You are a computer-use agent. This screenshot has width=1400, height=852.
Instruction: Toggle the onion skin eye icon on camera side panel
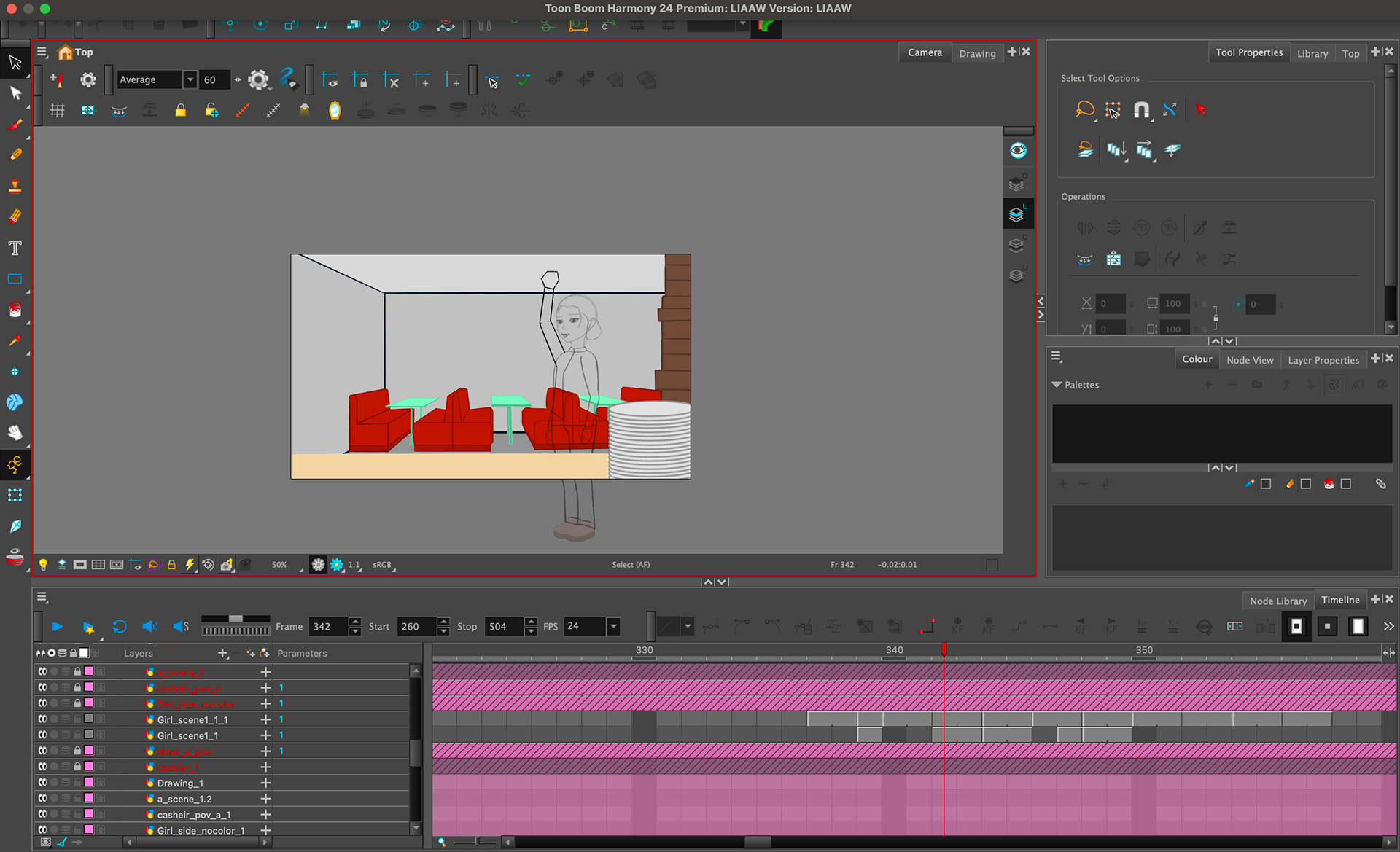point(1018,151)
